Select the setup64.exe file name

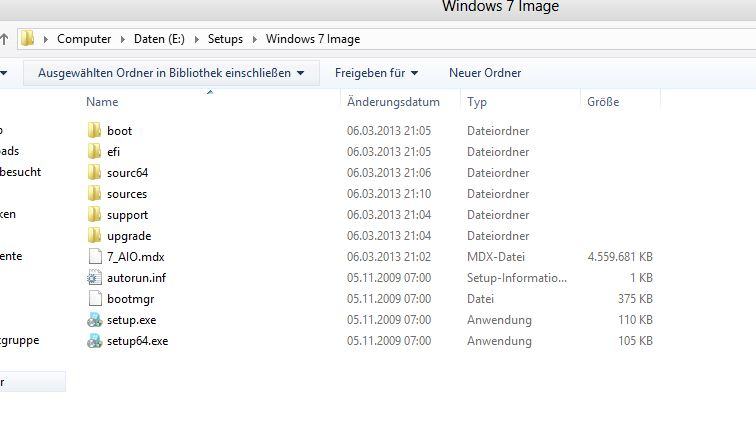137,341
